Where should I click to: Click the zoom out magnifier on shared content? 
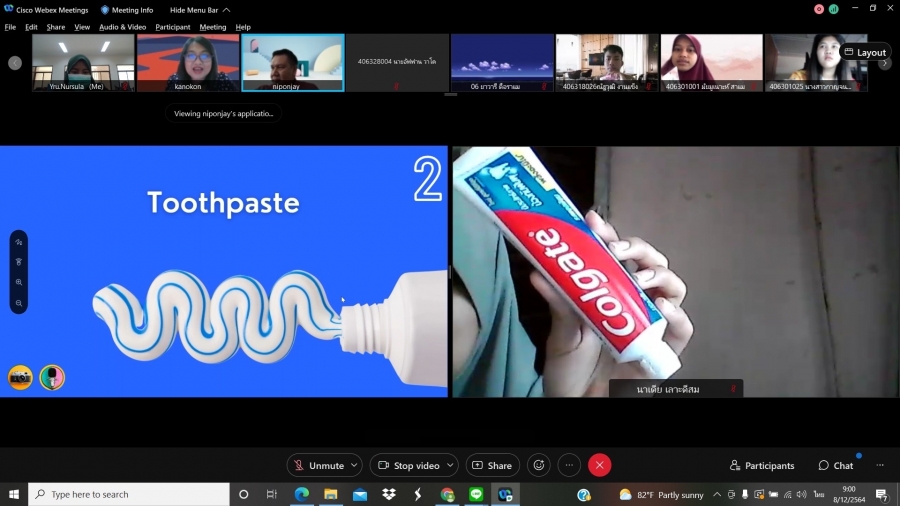[x=19, y=303]
